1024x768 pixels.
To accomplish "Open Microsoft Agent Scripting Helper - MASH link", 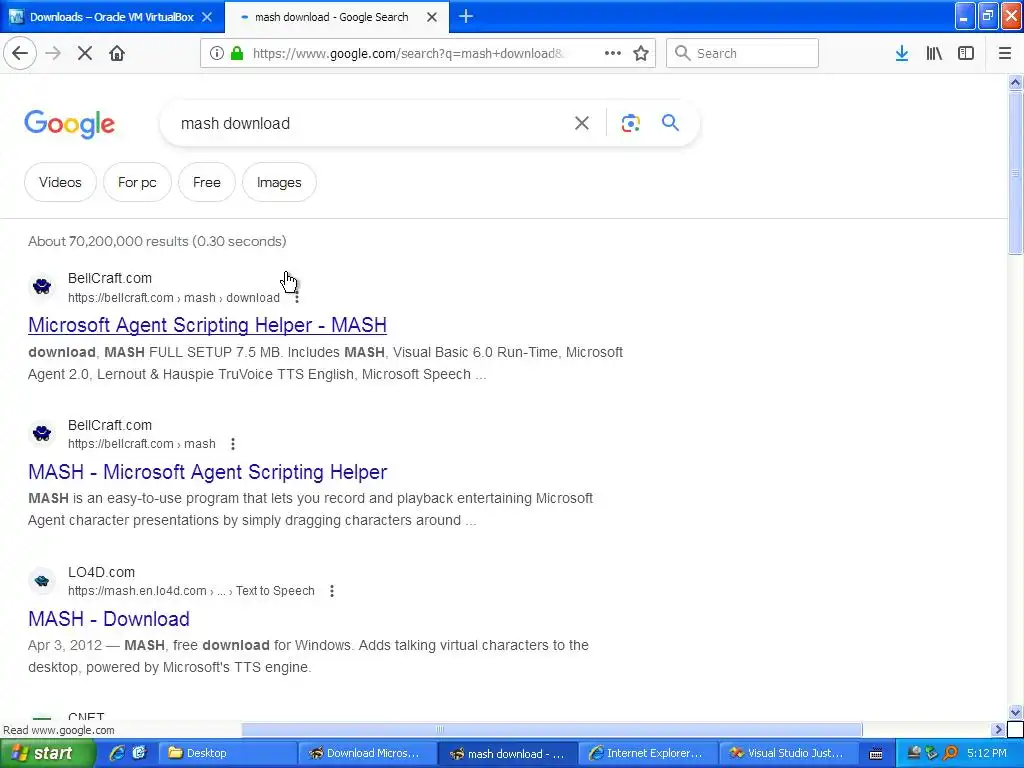I will pos(207,325).
